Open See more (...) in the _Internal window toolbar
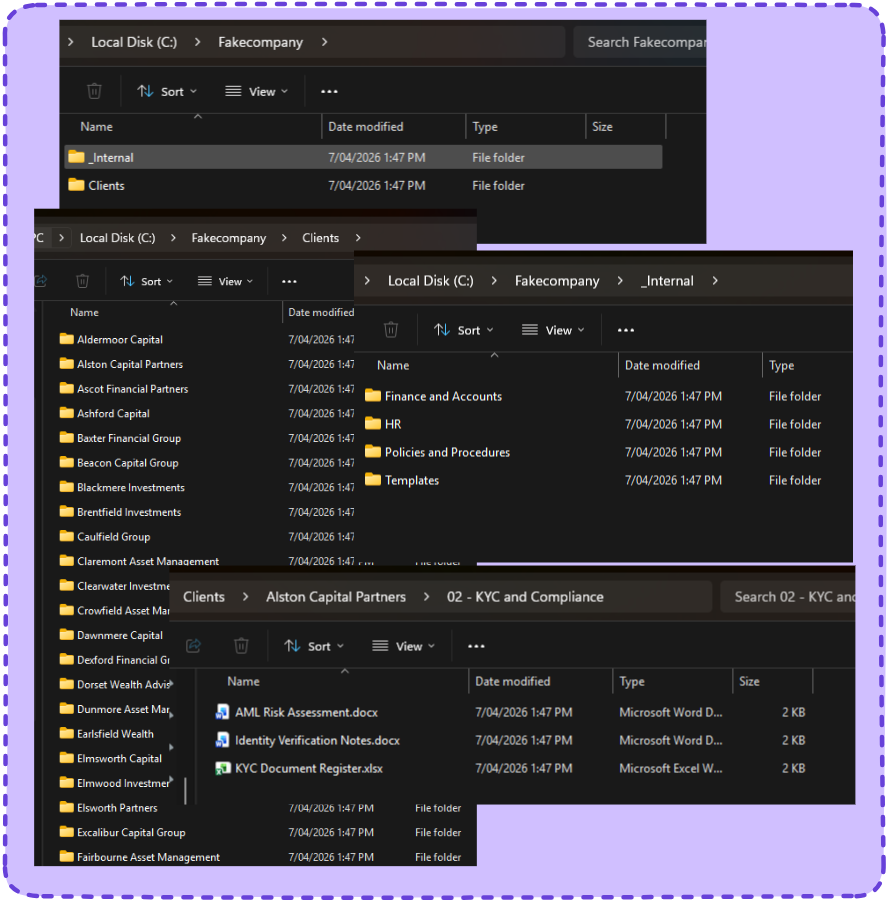Screen dimensions: 888x901 point(626,330)
